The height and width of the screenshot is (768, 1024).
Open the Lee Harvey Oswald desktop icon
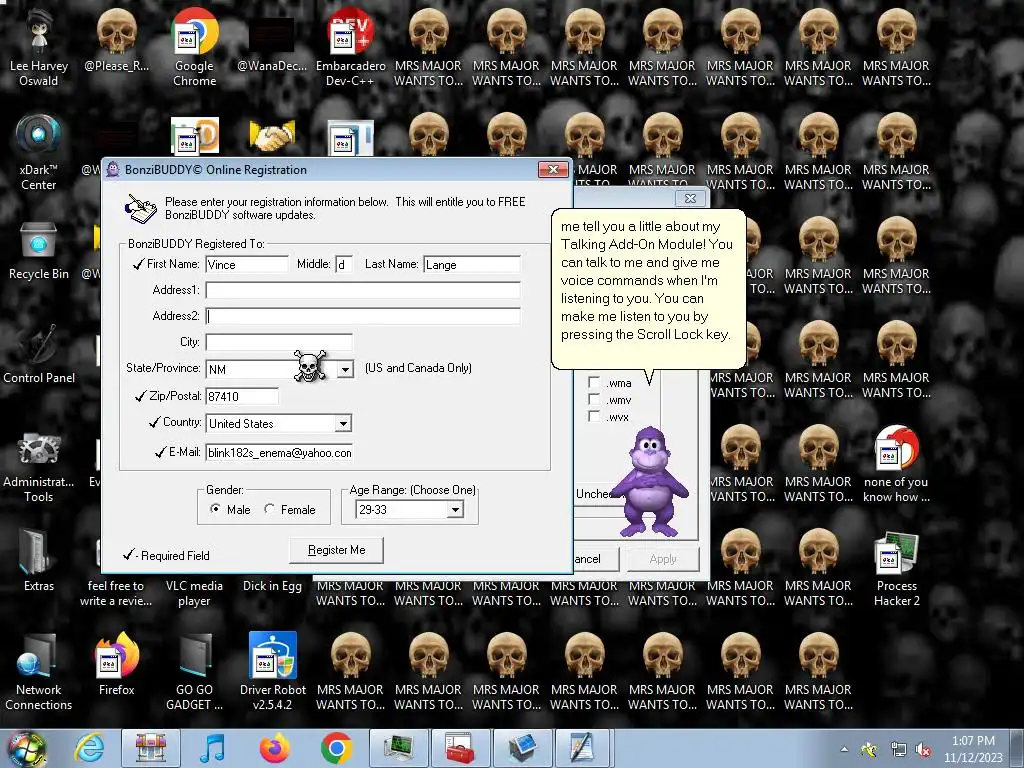(39, 47)
